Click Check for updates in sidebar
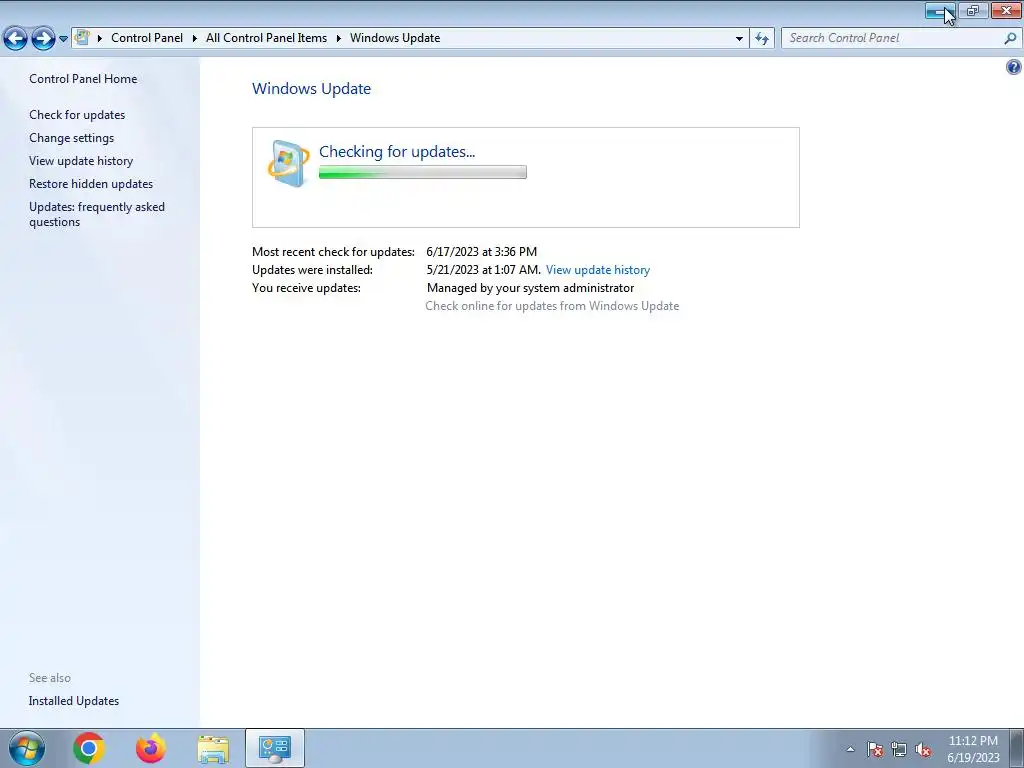The width and height of the screenshot is (1024, 768). coord(77,115)
